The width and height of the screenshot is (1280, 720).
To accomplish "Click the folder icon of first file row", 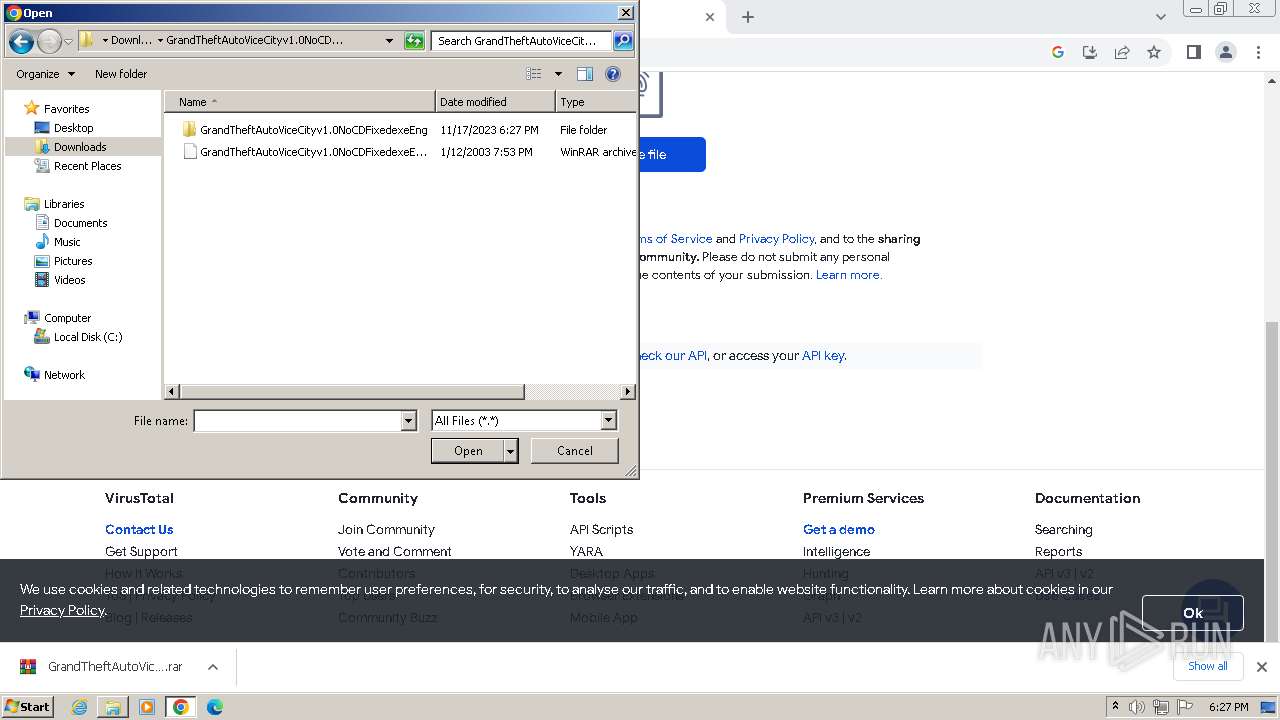I will [190, 130].
